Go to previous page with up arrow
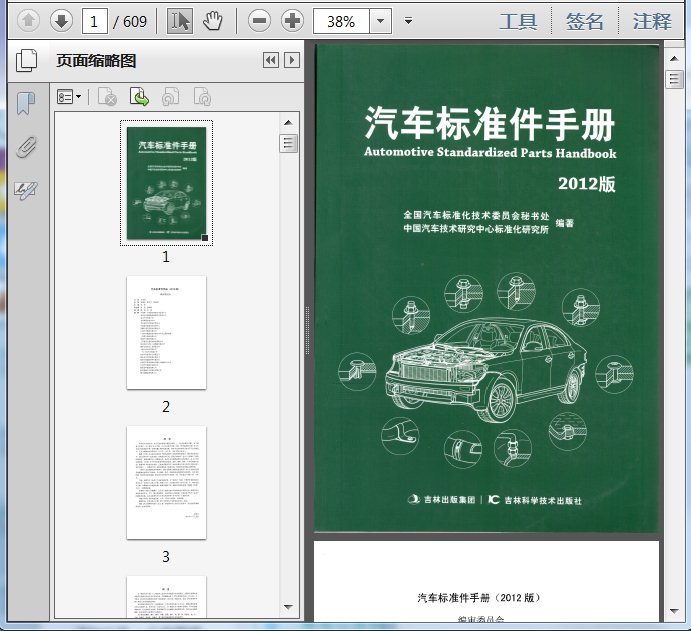 pos(29,21)
